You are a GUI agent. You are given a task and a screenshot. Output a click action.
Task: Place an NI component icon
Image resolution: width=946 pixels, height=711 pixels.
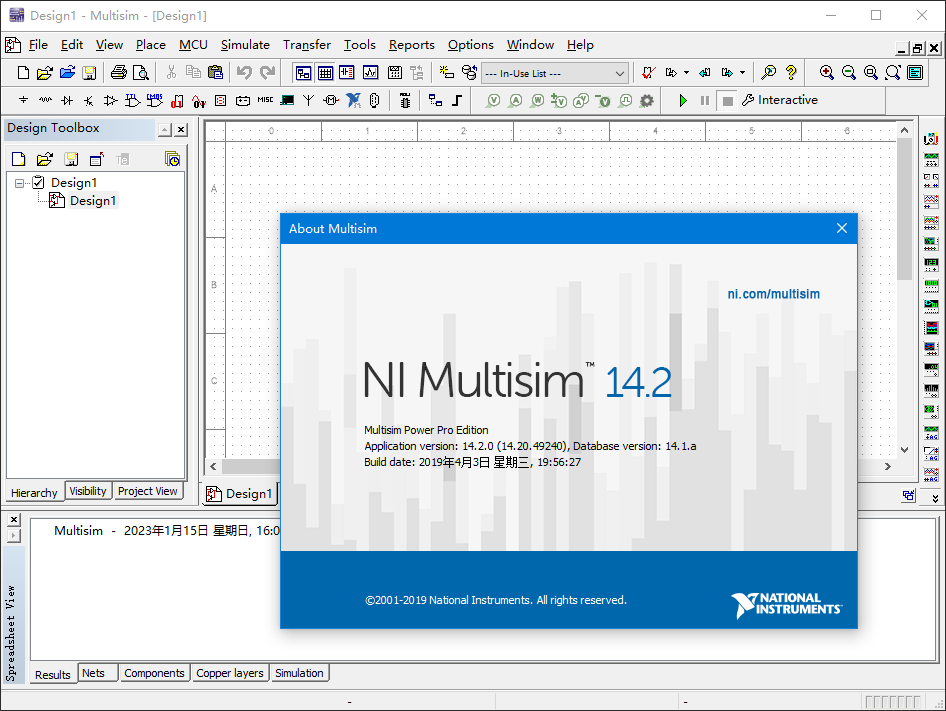pyautogui.click(x=353, y=100)
